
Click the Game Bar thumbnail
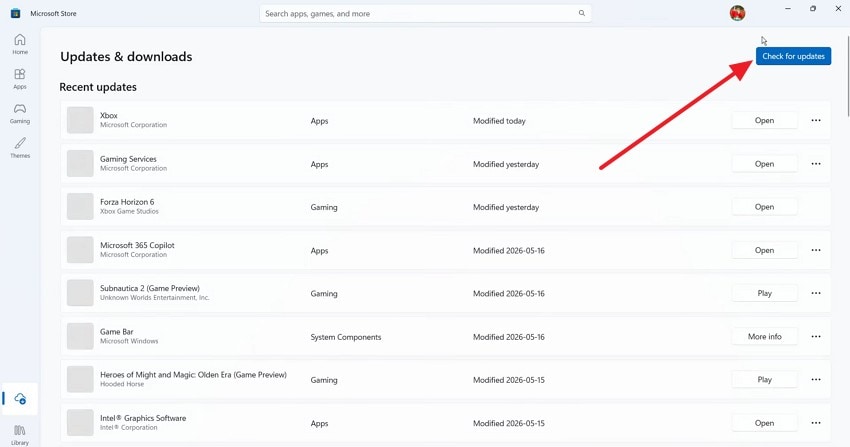pyautogui.click(x=80, y=336)
